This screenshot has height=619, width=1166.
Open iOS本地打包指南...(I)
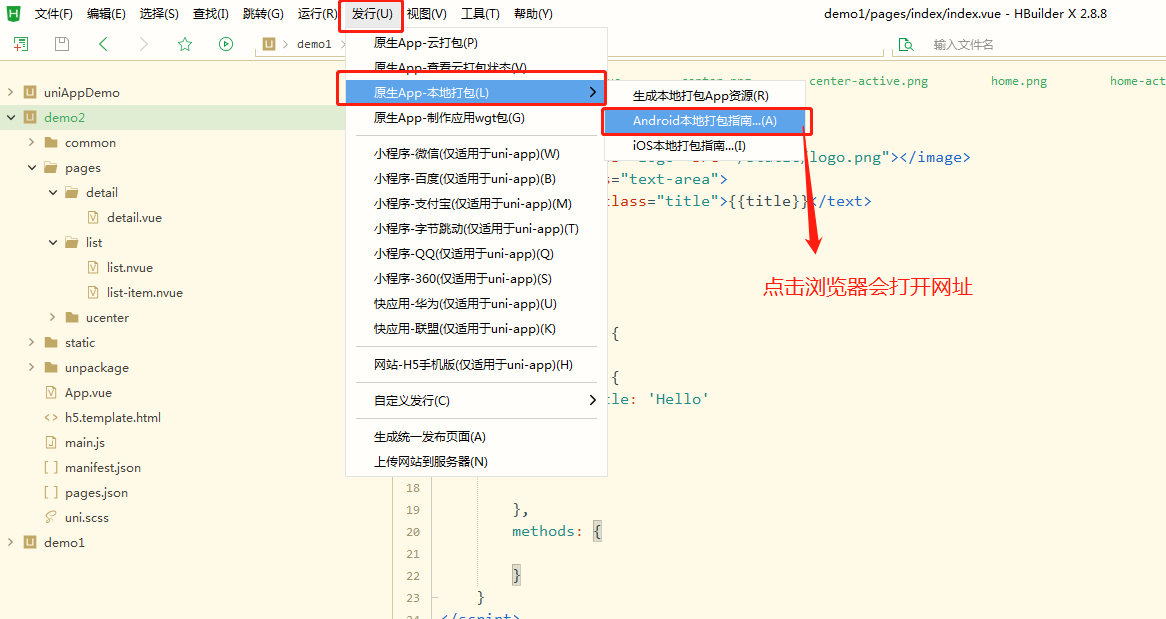(705, 146)
